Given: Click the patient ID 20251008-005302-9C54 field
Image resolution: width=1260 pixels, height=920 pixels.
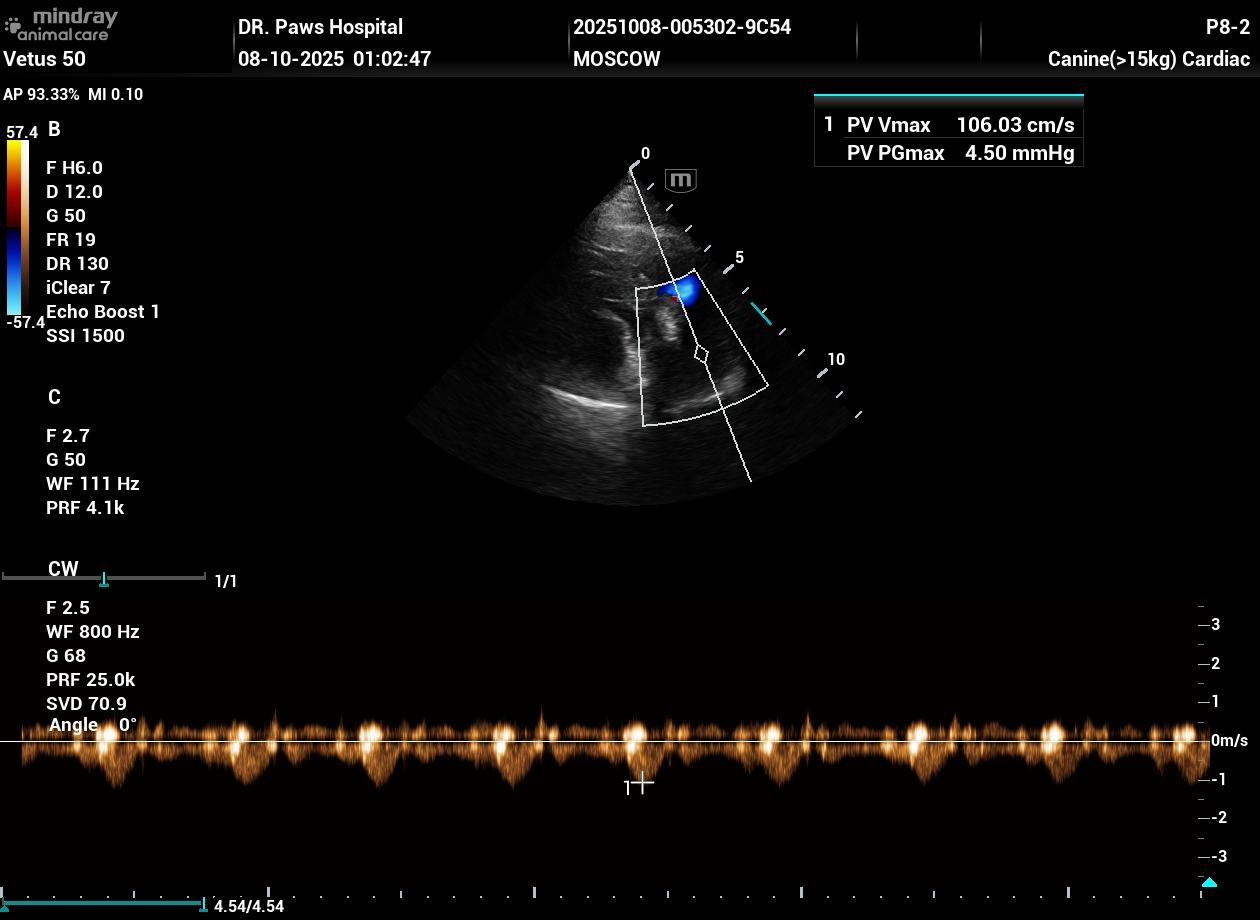Looking at the screenshot, I should point(682,27).
